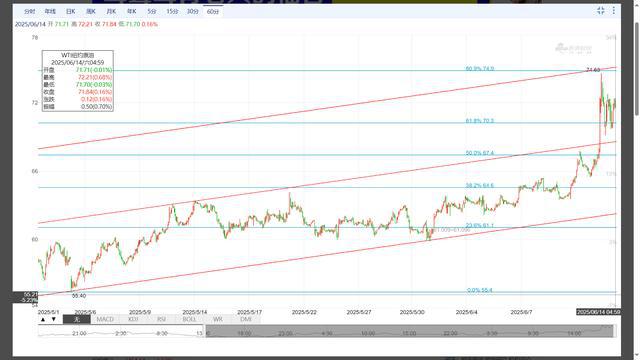Open the three-dot more options menu

coord(613,11)
